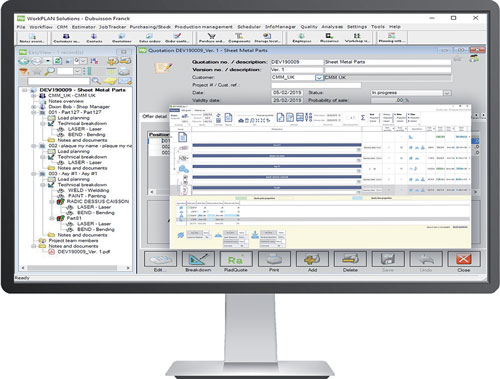This screenshot has width=500, height=379.
Task: Click the tree panel horizontal scrollbar
Action: click(x=75, y=268)
